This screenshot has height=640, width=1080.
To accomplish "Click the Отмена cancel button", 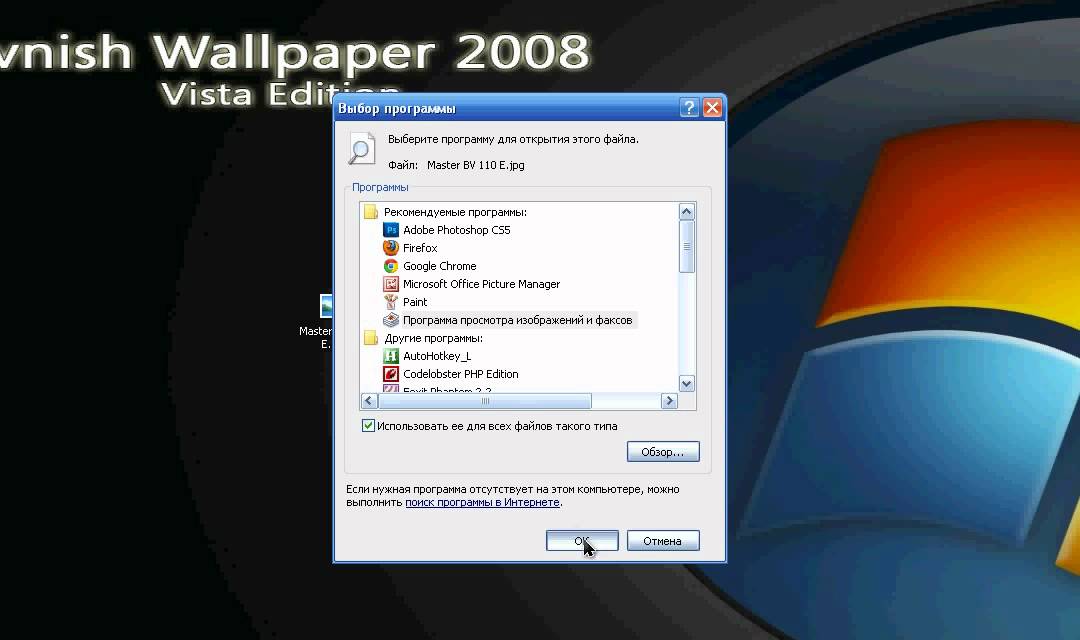I will (x=663, y=541).
